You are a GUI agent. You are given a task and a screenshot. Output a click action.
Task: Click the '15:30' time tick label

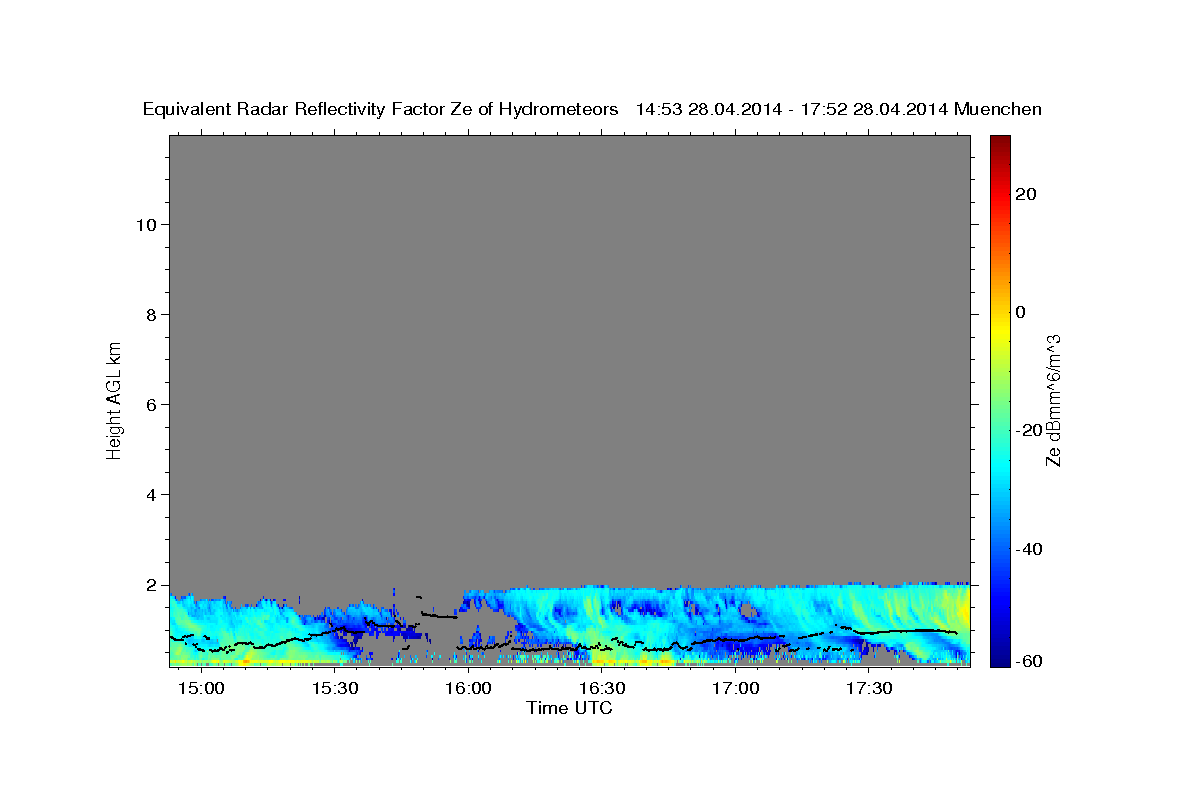coord(335,688)
